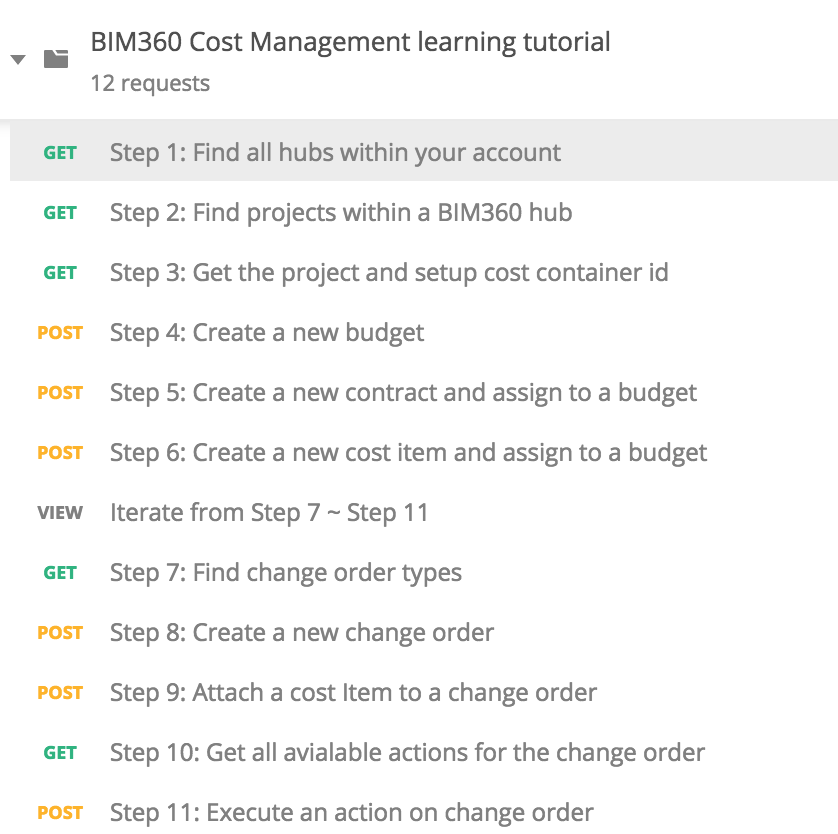Click the POST badge beside Step 5
This screenshot has width=838, height=834.
coord(60,393)
